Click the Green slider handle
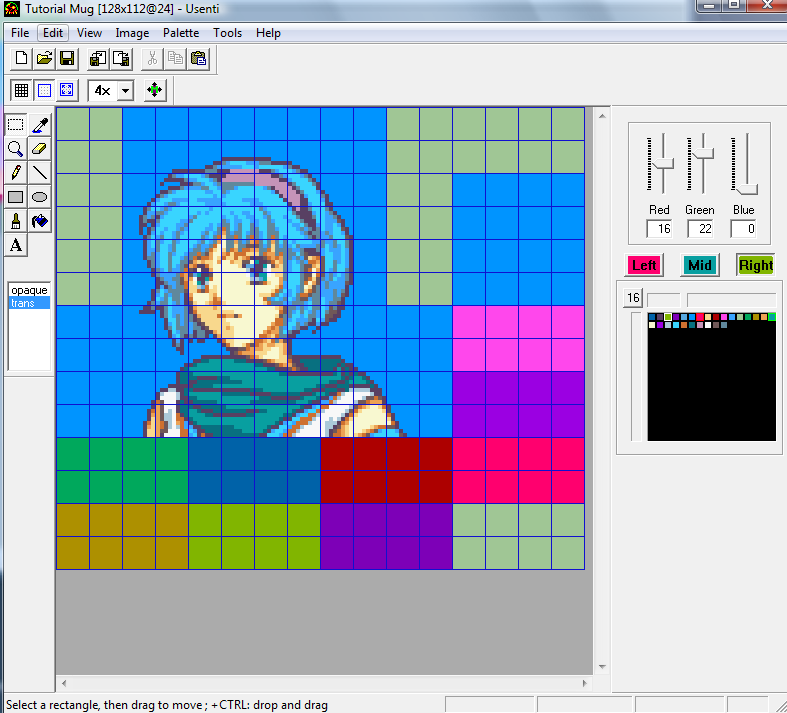The width and height of the screenshot is (787, 713). point(704,154)
